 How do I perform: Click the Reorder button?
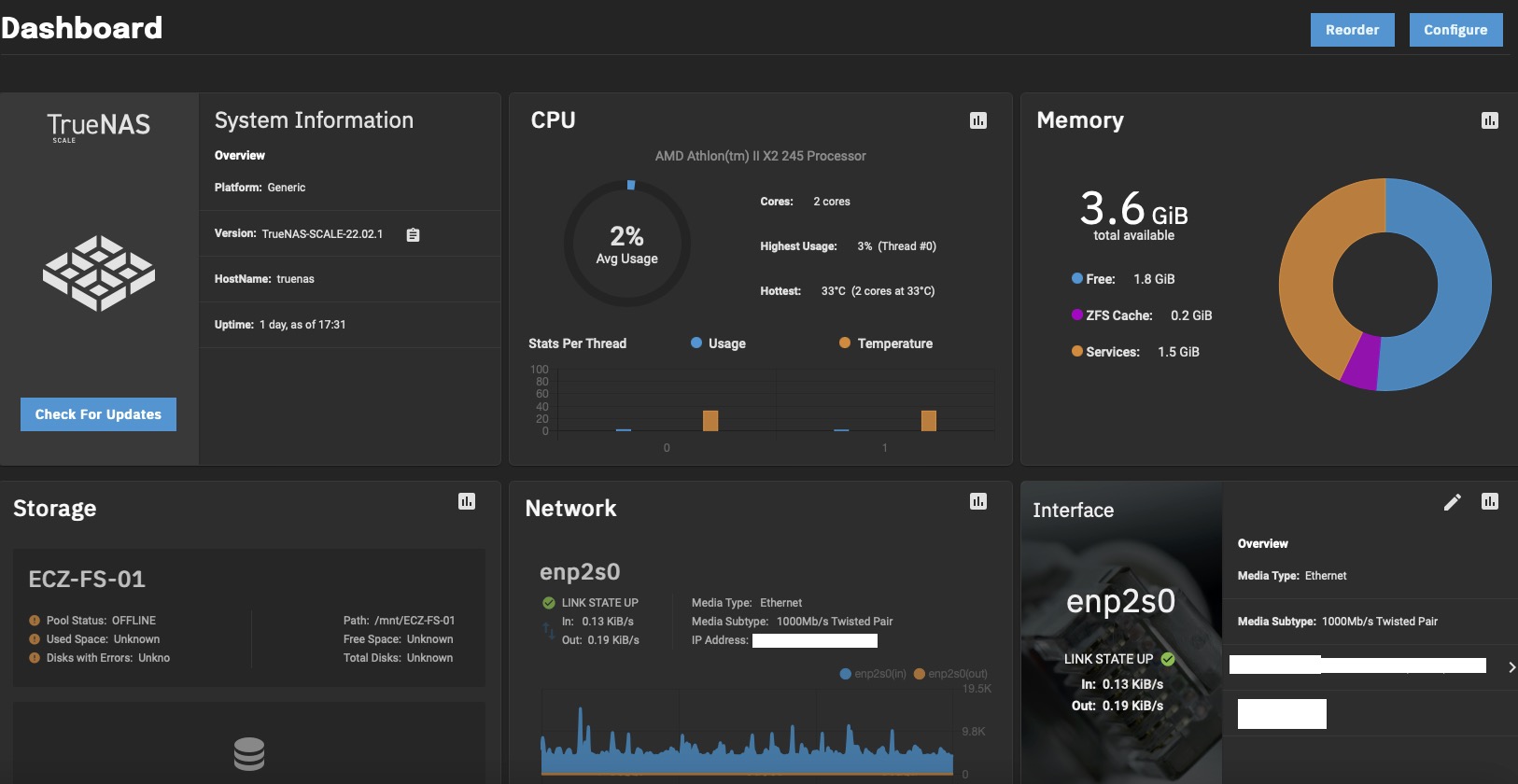1352,30
